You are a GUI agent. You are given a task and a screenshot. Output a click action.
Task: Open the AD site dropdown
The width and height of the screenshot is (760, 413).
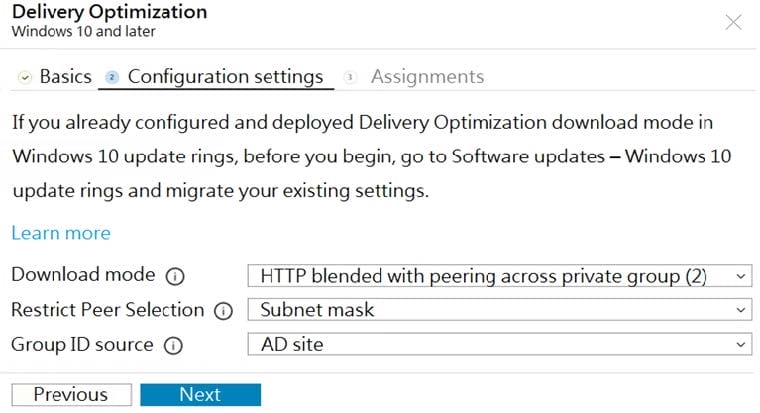tap(500, 344)
